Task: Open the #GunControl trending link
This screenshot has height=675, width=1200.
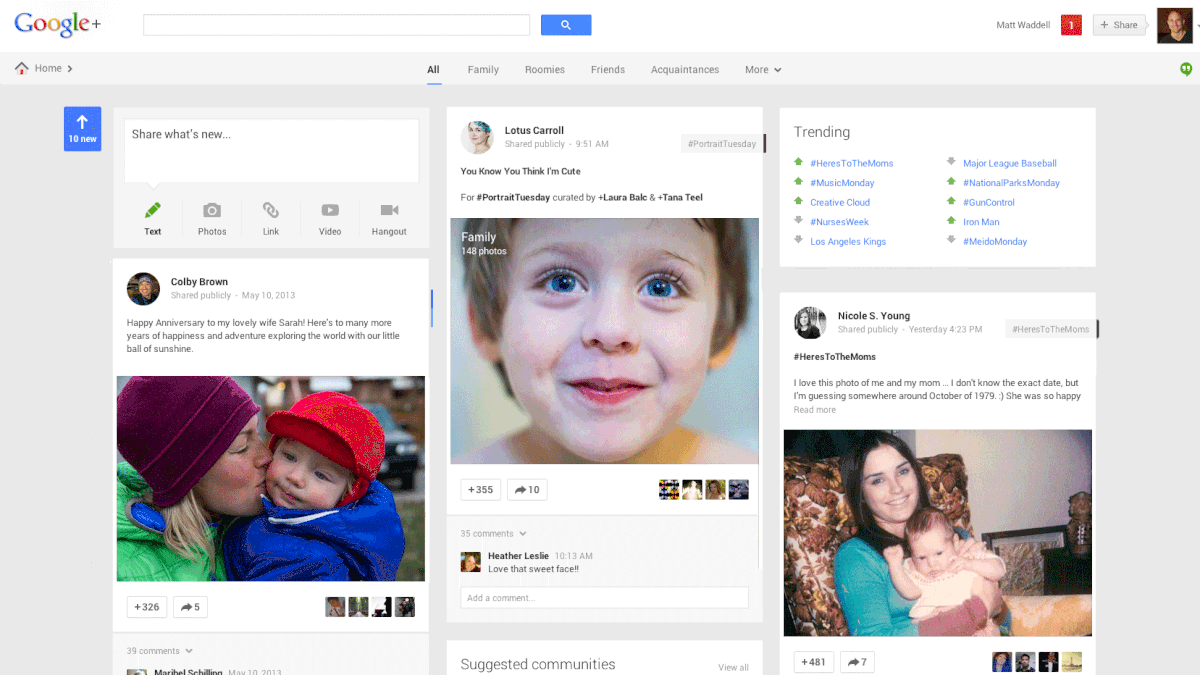Action: coord(989,202)
